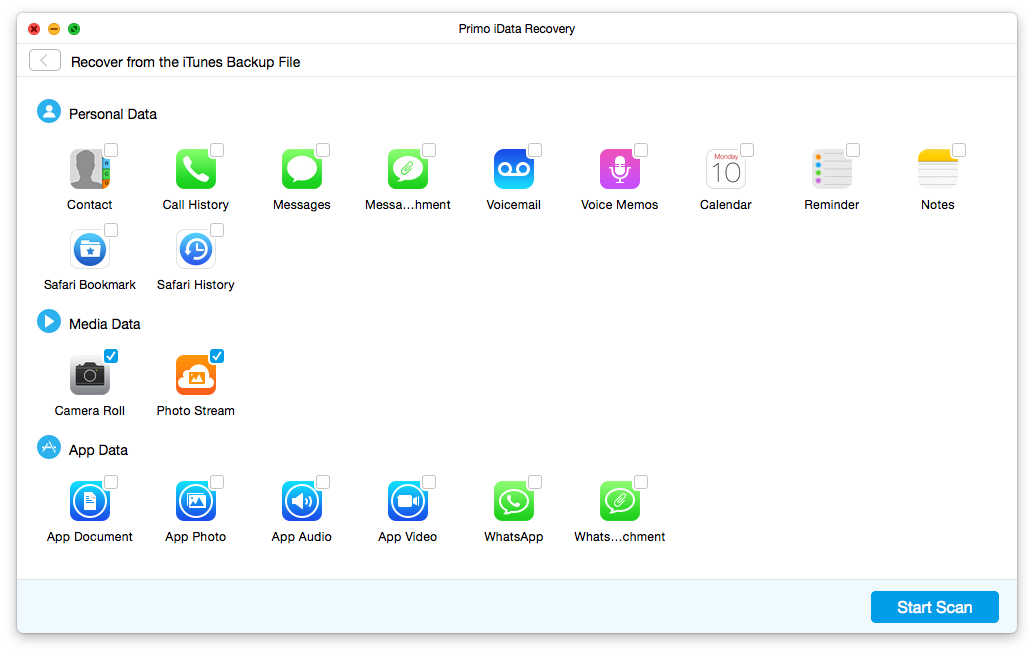Click the App Photo icon
This screenshot has width=1034, height=654.
click(x=196, y=501)
